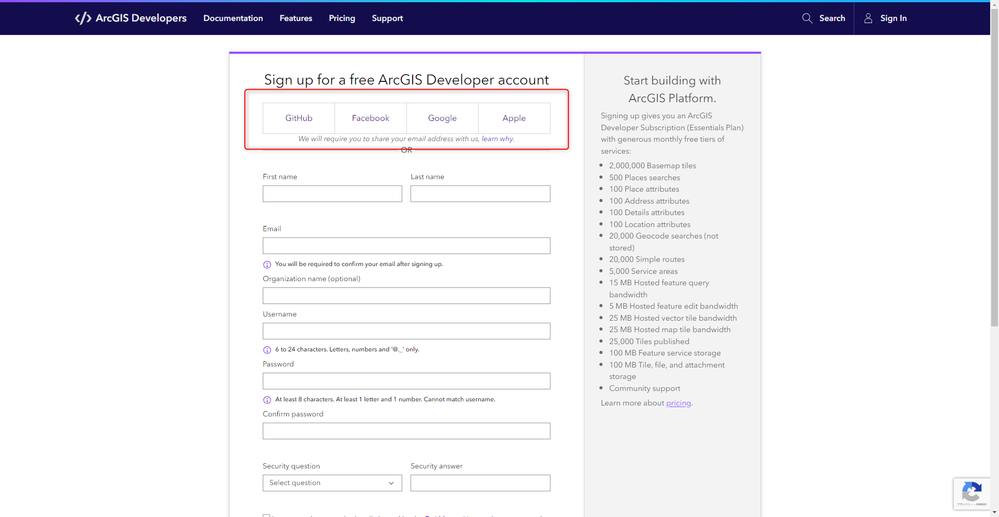Focus the Last name field
Viewport: 999px width, 517px height.
[x=480, y=194]
